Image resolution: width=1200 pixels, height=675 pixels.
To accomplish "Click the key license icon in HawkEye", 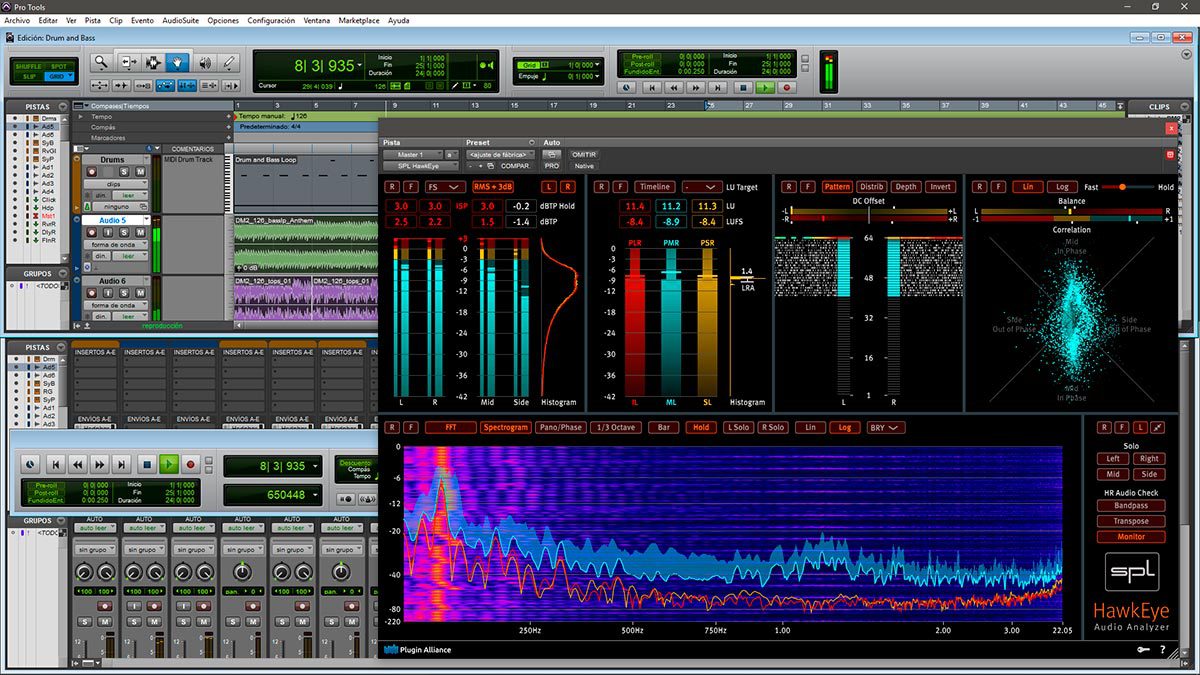I will point(1142,650).
